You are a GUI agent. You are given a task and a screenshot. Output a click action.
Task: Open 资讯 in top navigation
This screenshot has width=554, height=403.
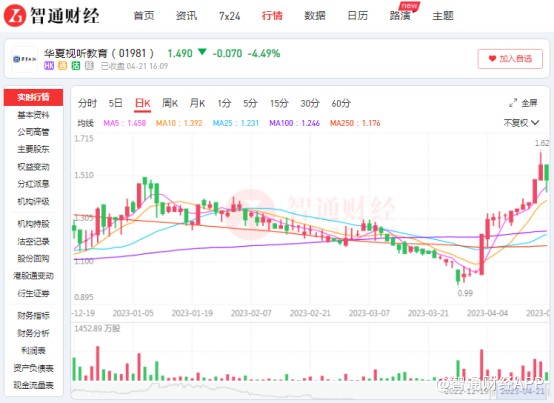[186, 16]
